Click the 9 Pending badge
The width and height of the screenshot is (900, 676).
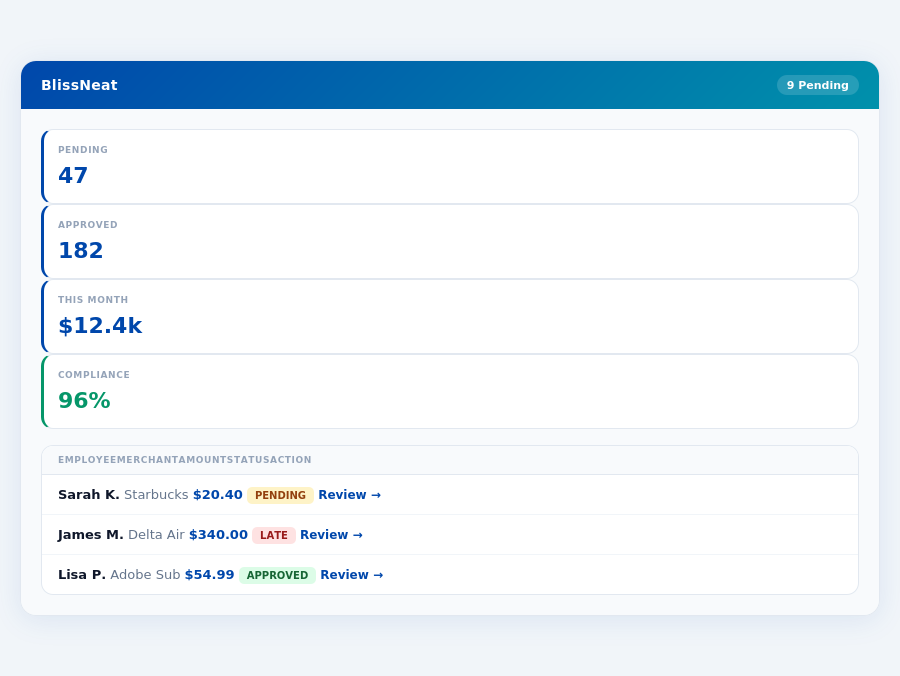818,85
